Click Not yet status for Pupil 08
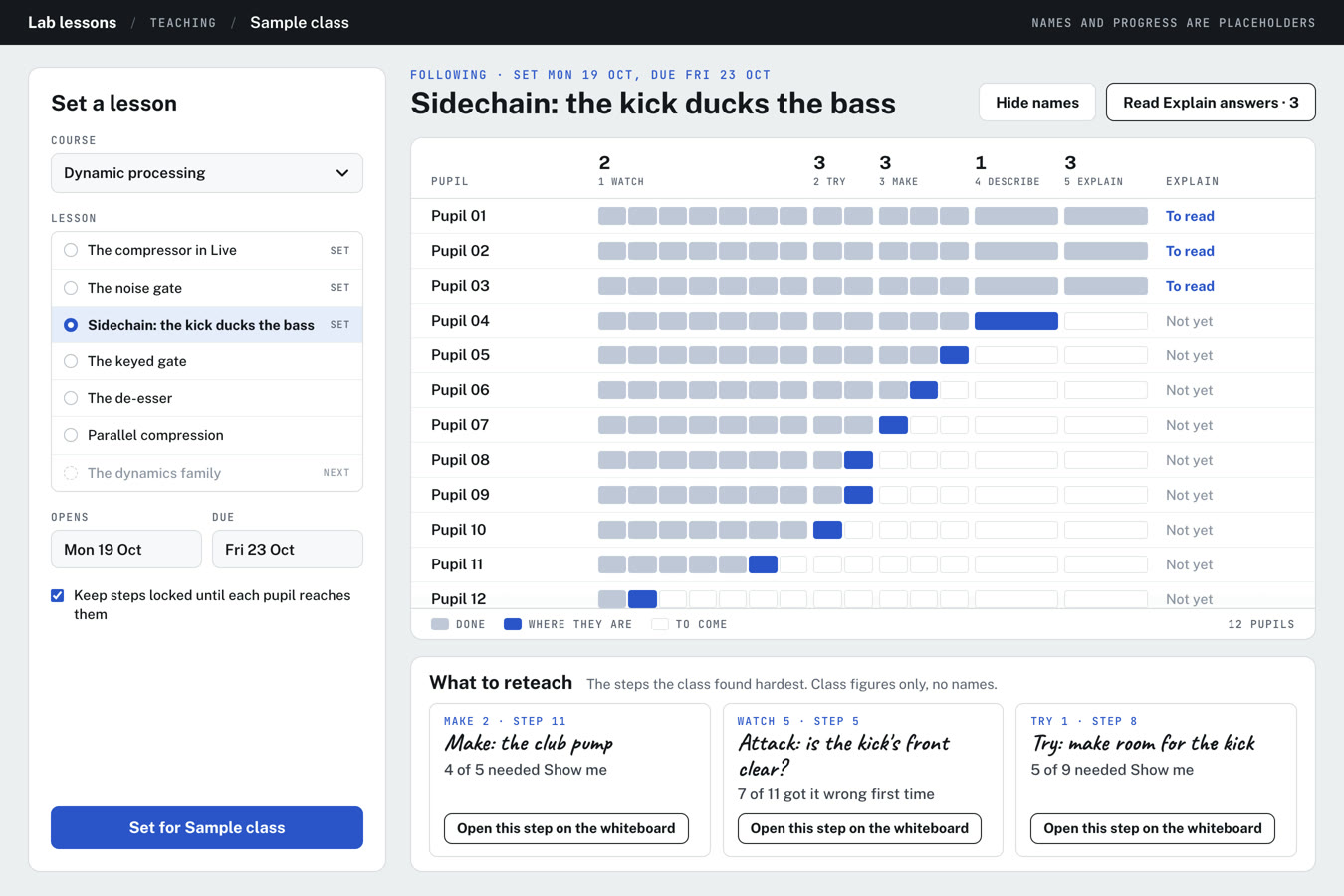1344x896 pixels. [1189, 460]
